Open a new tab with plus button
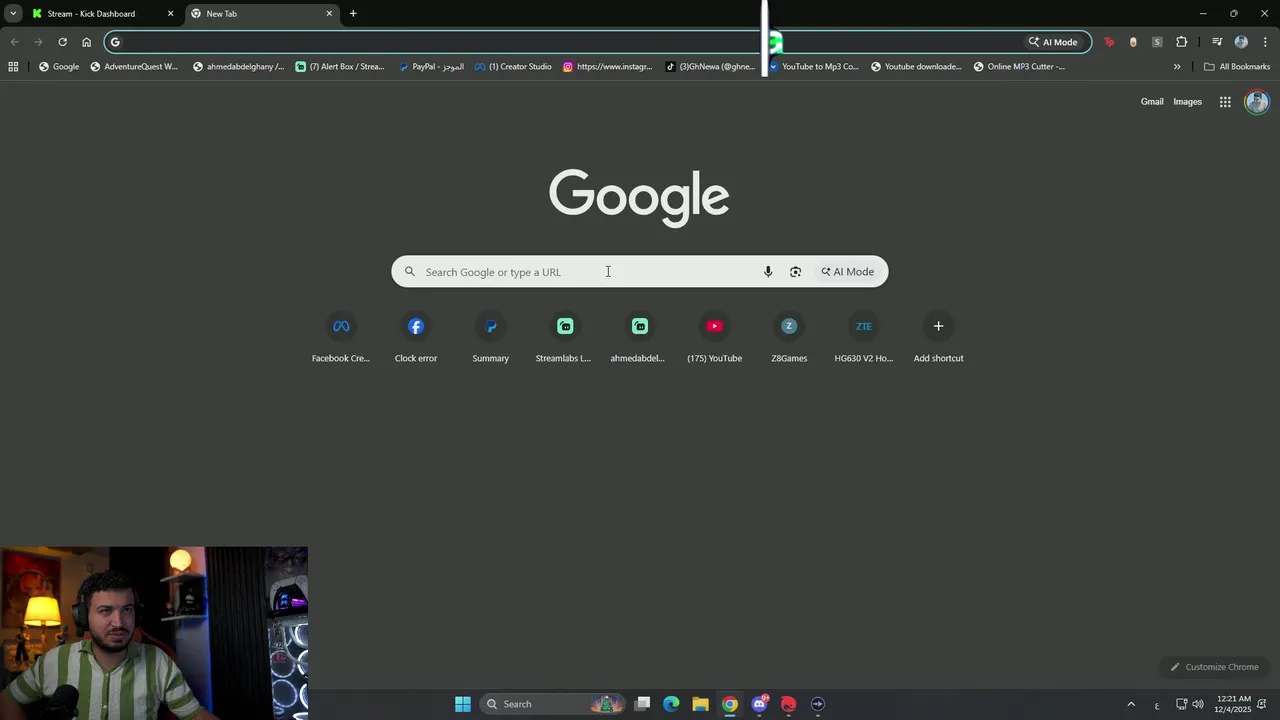The width and height of the screenshot is (1280, 720). [353, 14]
